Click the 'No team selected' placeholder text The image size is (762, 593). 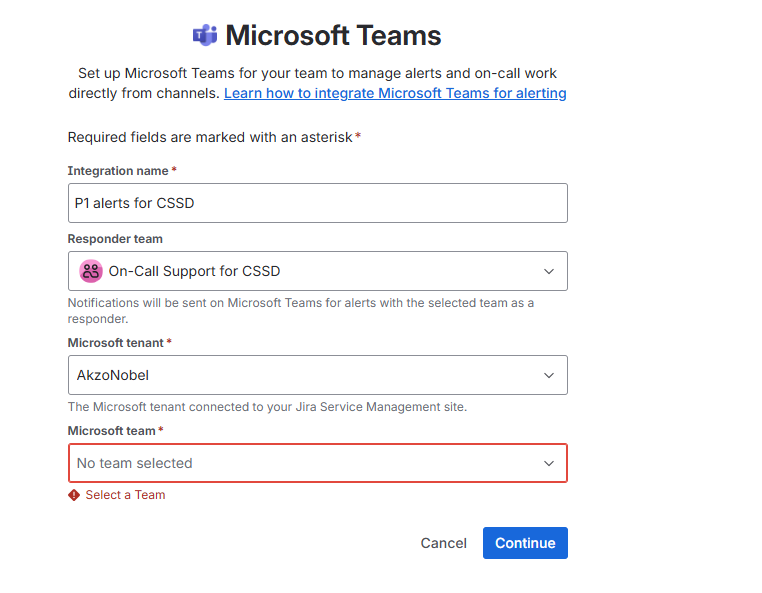(135, 463)
